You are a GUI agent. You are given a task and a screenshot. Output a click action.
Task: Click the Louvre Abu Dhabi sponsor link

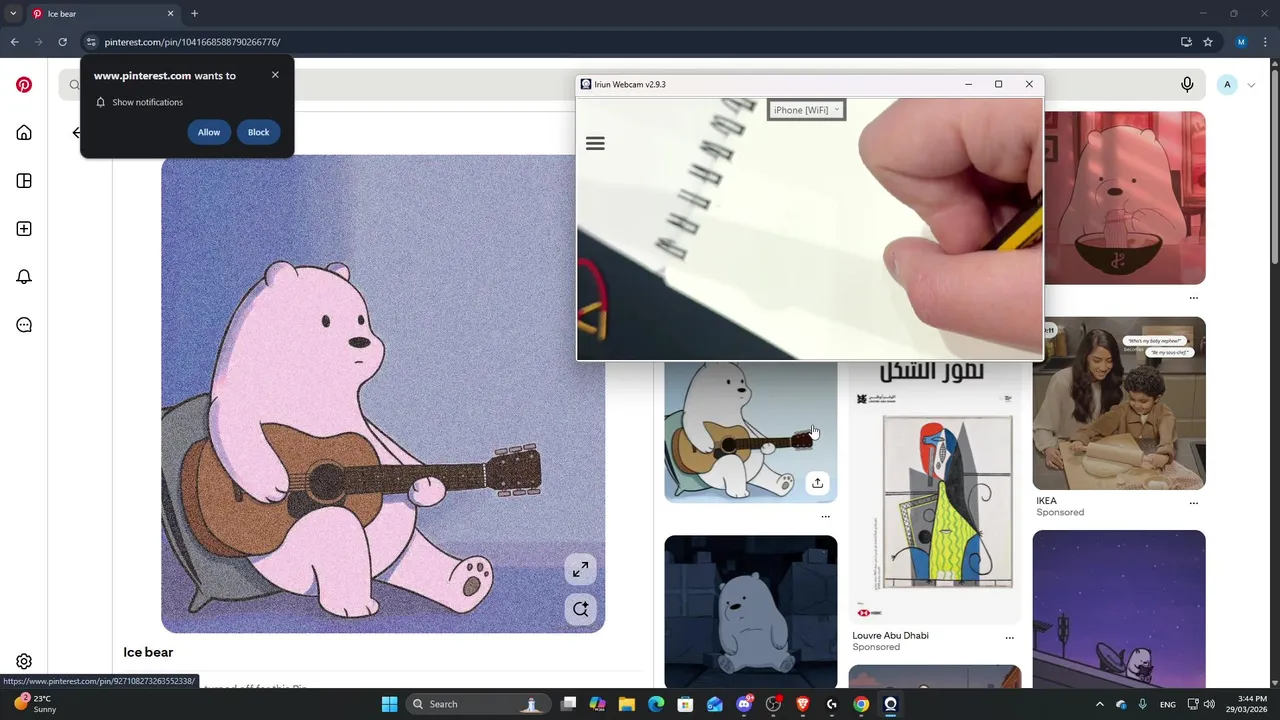[890, 636]
